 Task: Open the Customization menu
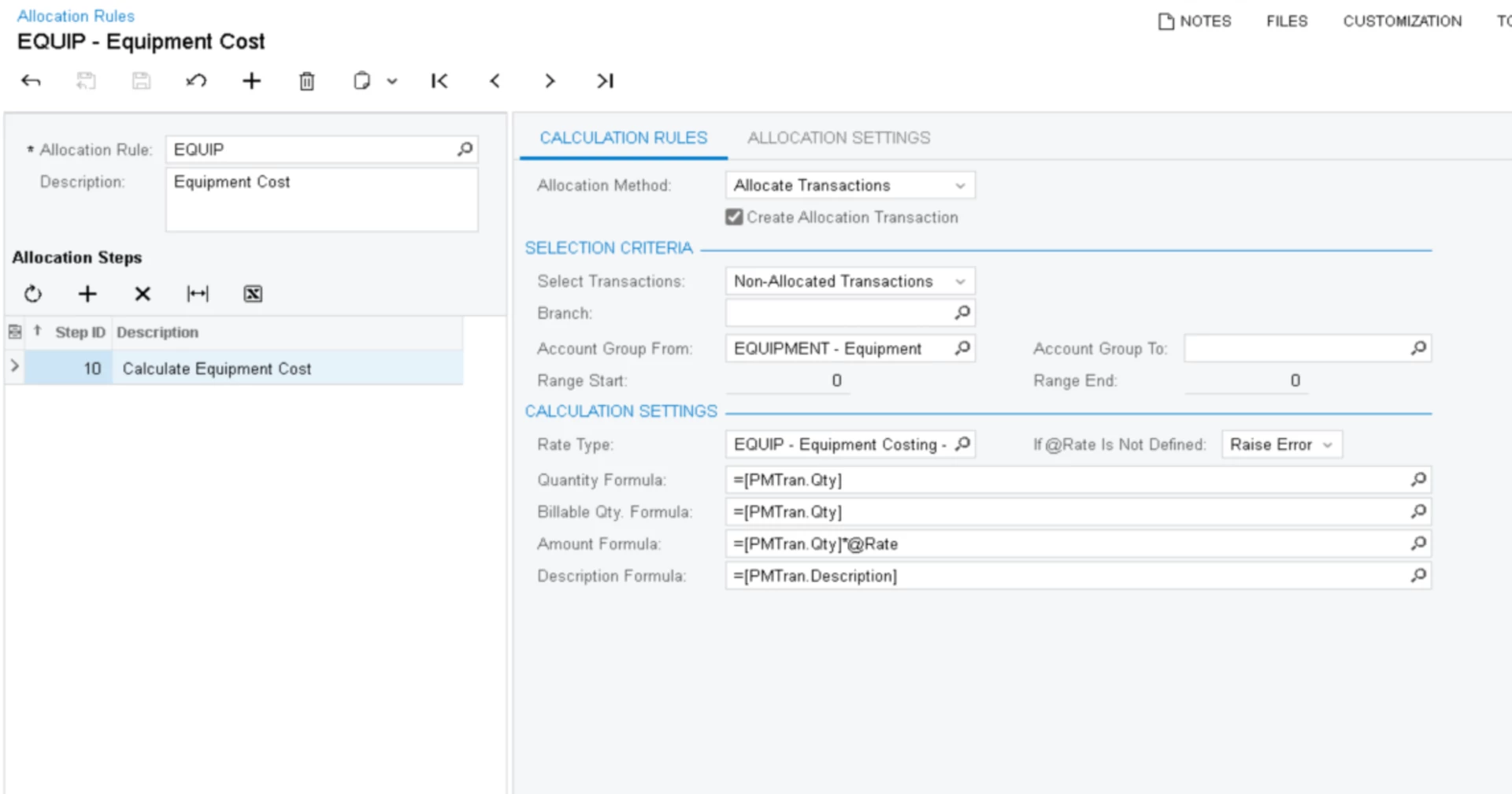[x=1402, y=21]
